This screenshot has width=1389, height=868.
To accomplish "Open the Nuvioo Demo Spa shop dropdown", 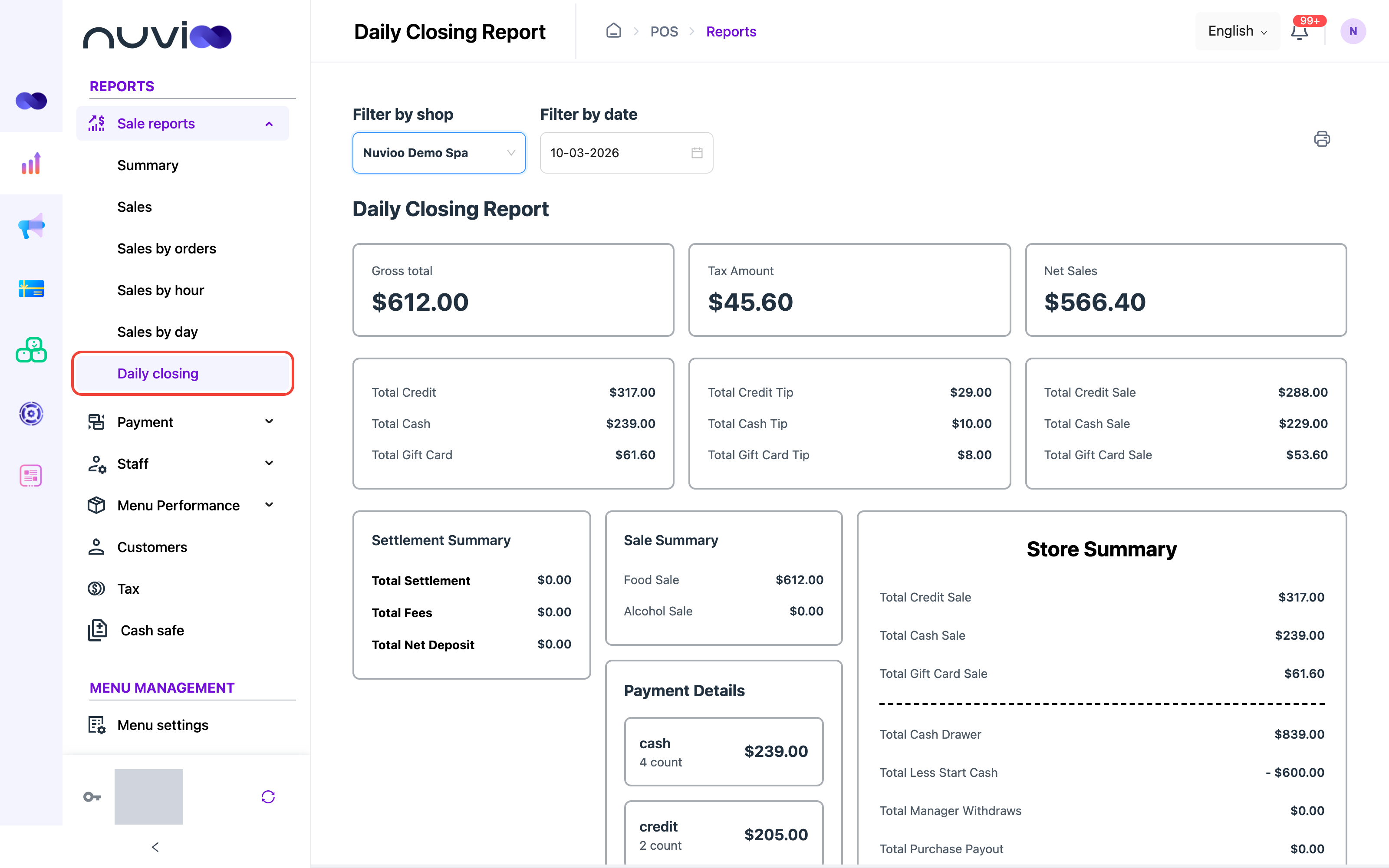I will tap(439, 153).
